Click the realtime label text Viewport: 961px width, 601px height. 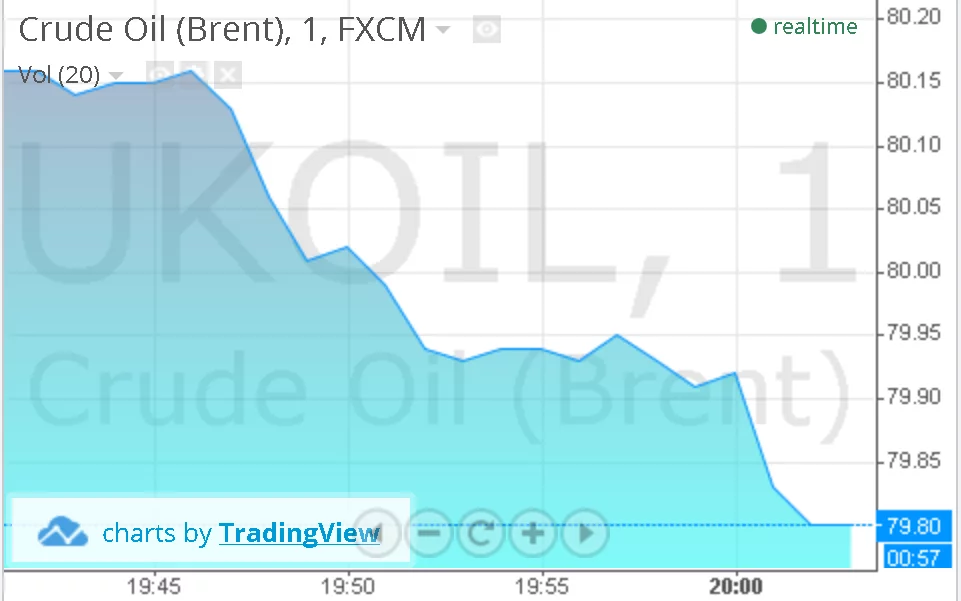pos(815,27)
